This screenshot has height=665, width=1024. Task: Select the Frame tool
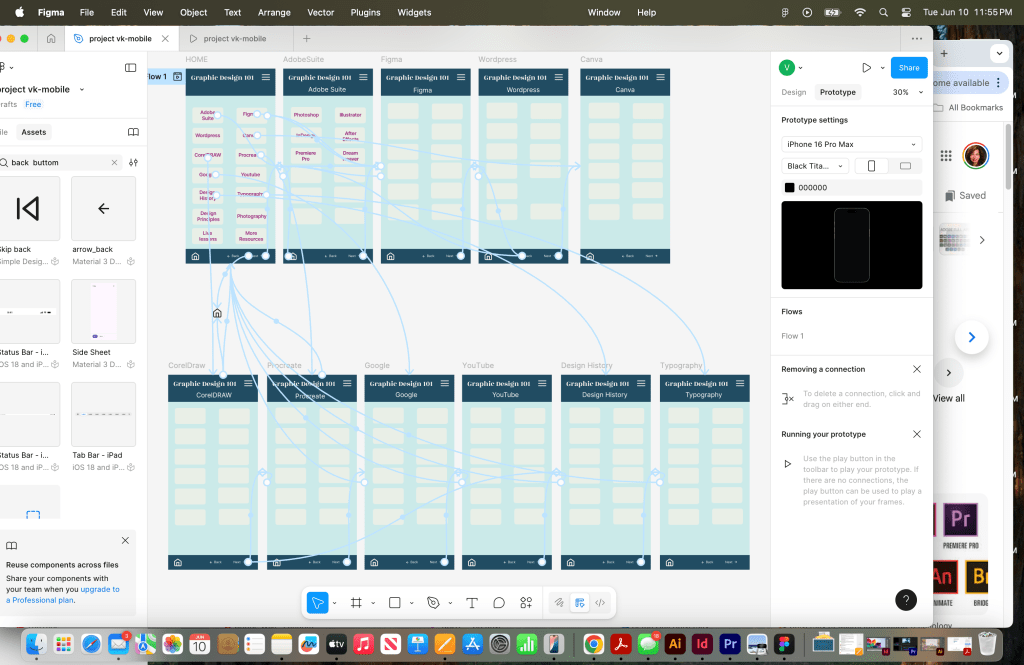pos(355,603)
